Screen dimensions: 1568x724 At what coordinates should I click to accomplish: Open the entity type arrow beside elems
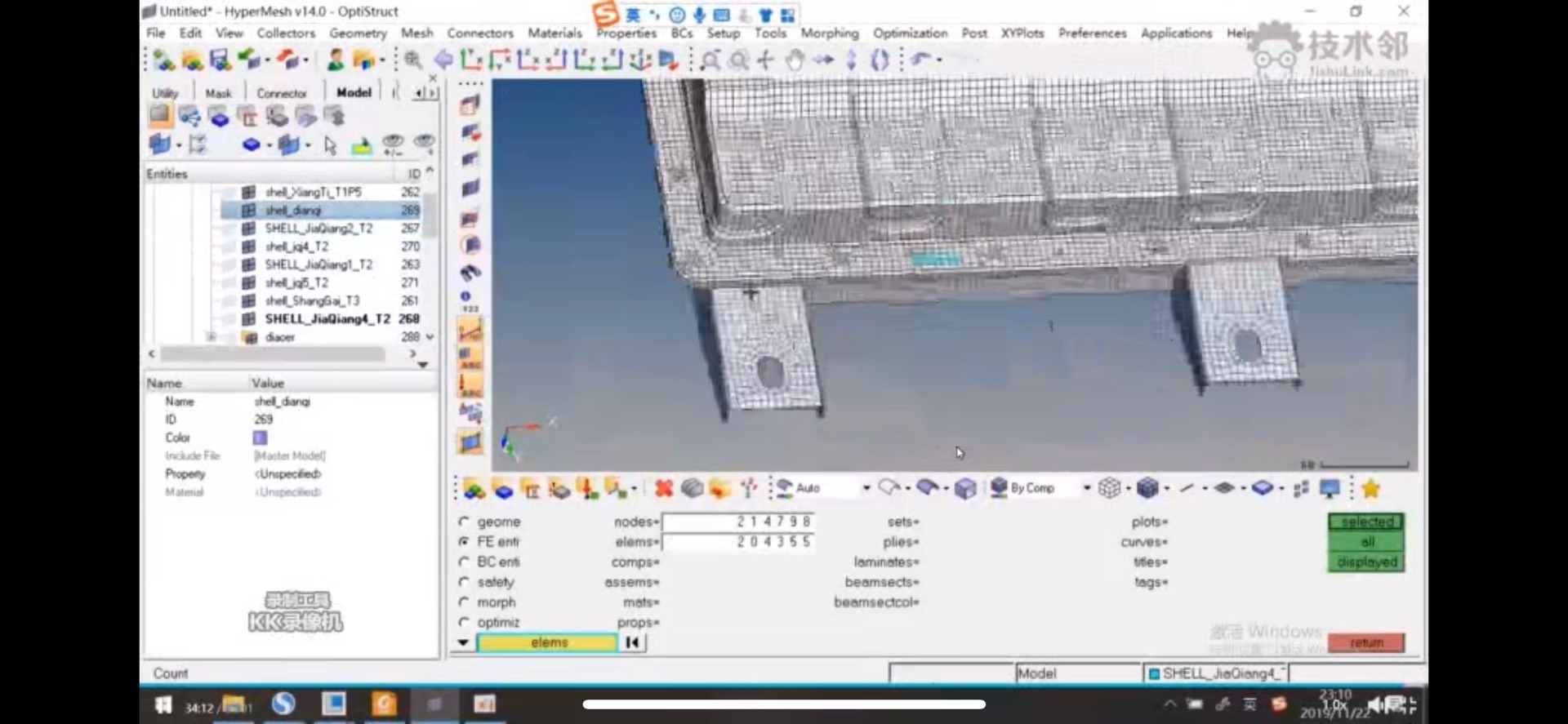pos(463,642)
